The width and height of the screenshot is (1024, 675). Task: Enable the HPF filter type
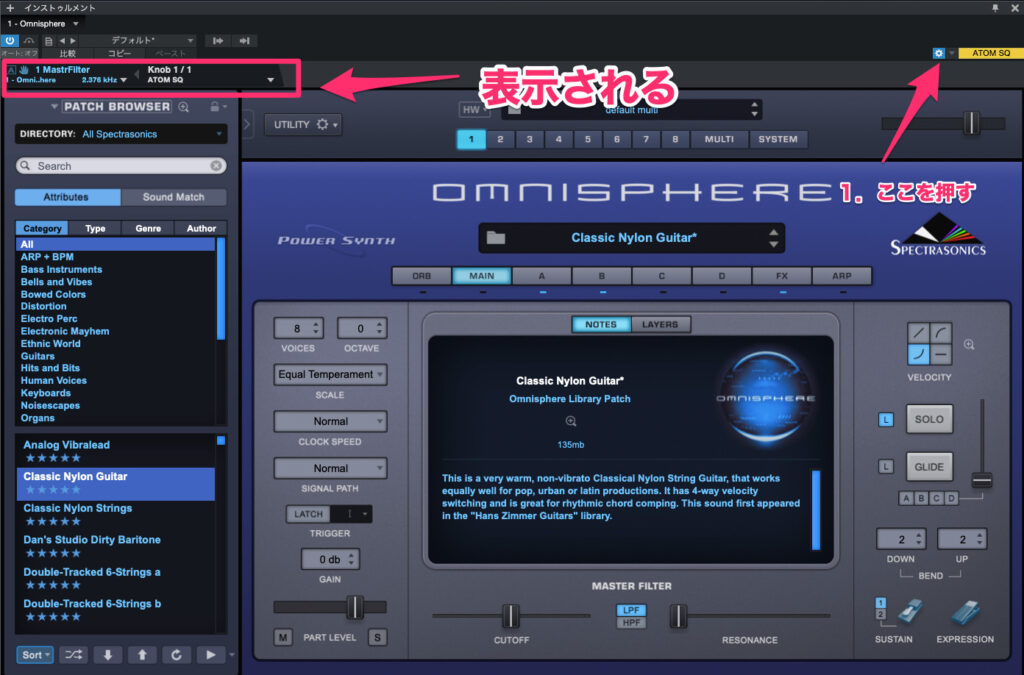tap(631, 623)
